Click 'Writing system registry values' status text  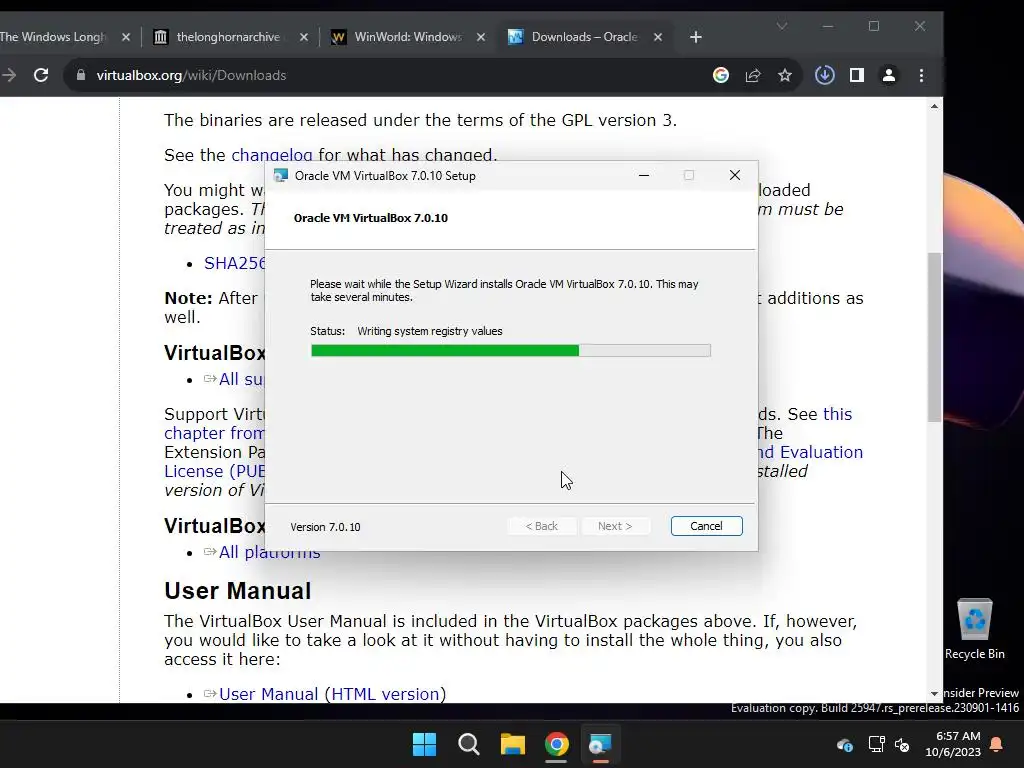pos(430,331)
